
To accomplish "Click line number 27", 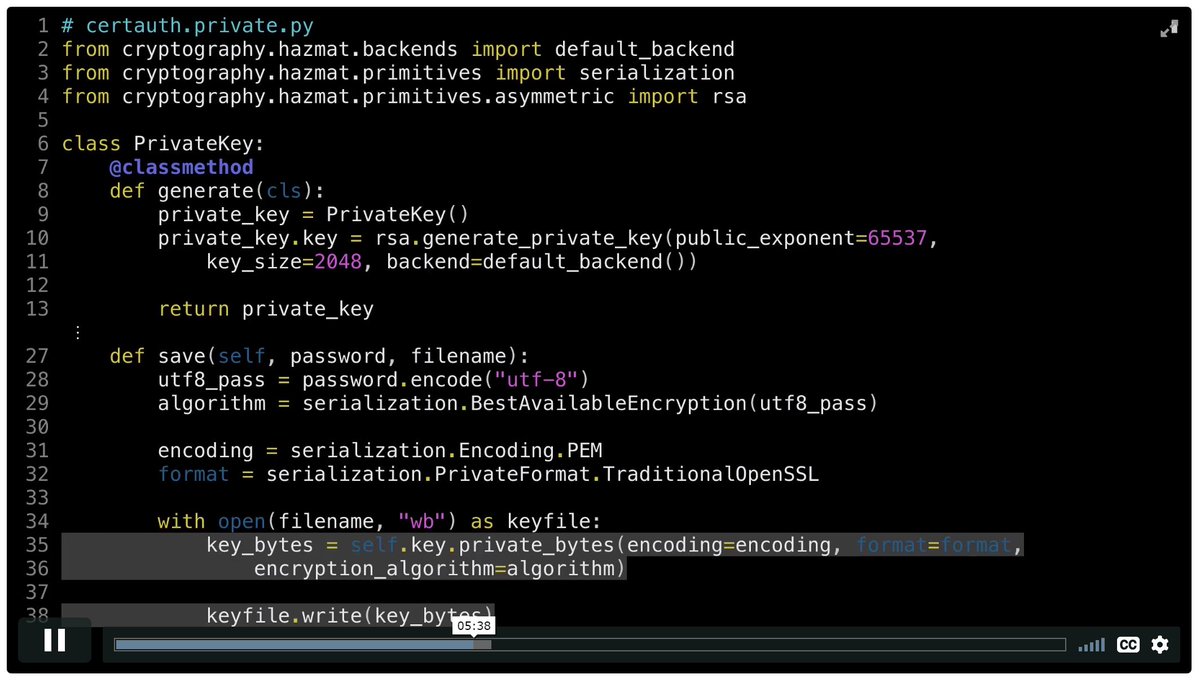I will click(37, 355).
